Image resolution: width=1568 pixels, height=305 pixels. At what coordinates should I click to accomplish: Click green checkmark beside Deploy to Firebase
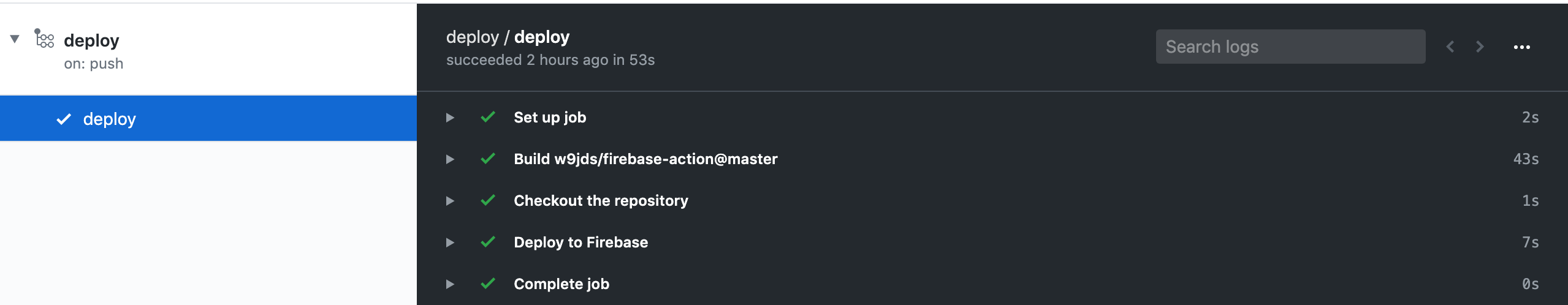pyautogui.click(x=488, y=242)
